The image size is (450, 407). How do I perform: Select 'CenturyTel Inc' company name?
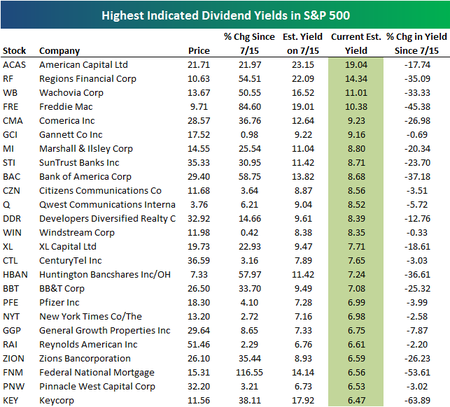pyautogui.click(x=71, y=261)
